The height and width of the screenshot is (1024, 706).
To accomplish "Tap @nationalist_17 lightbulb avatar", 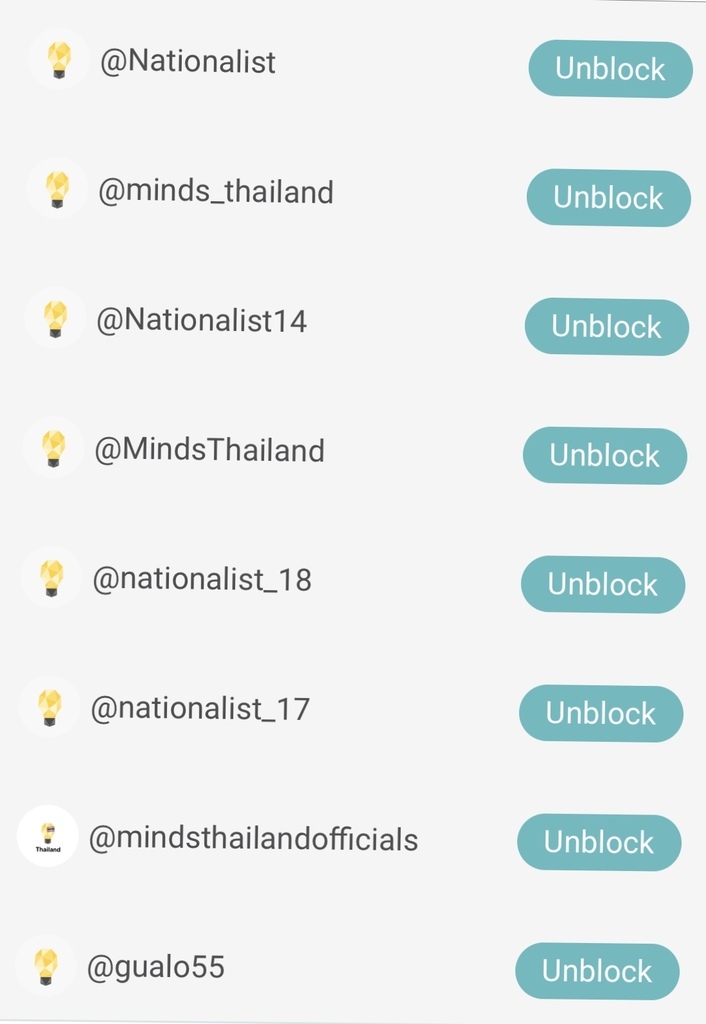I will click(49, 707).
